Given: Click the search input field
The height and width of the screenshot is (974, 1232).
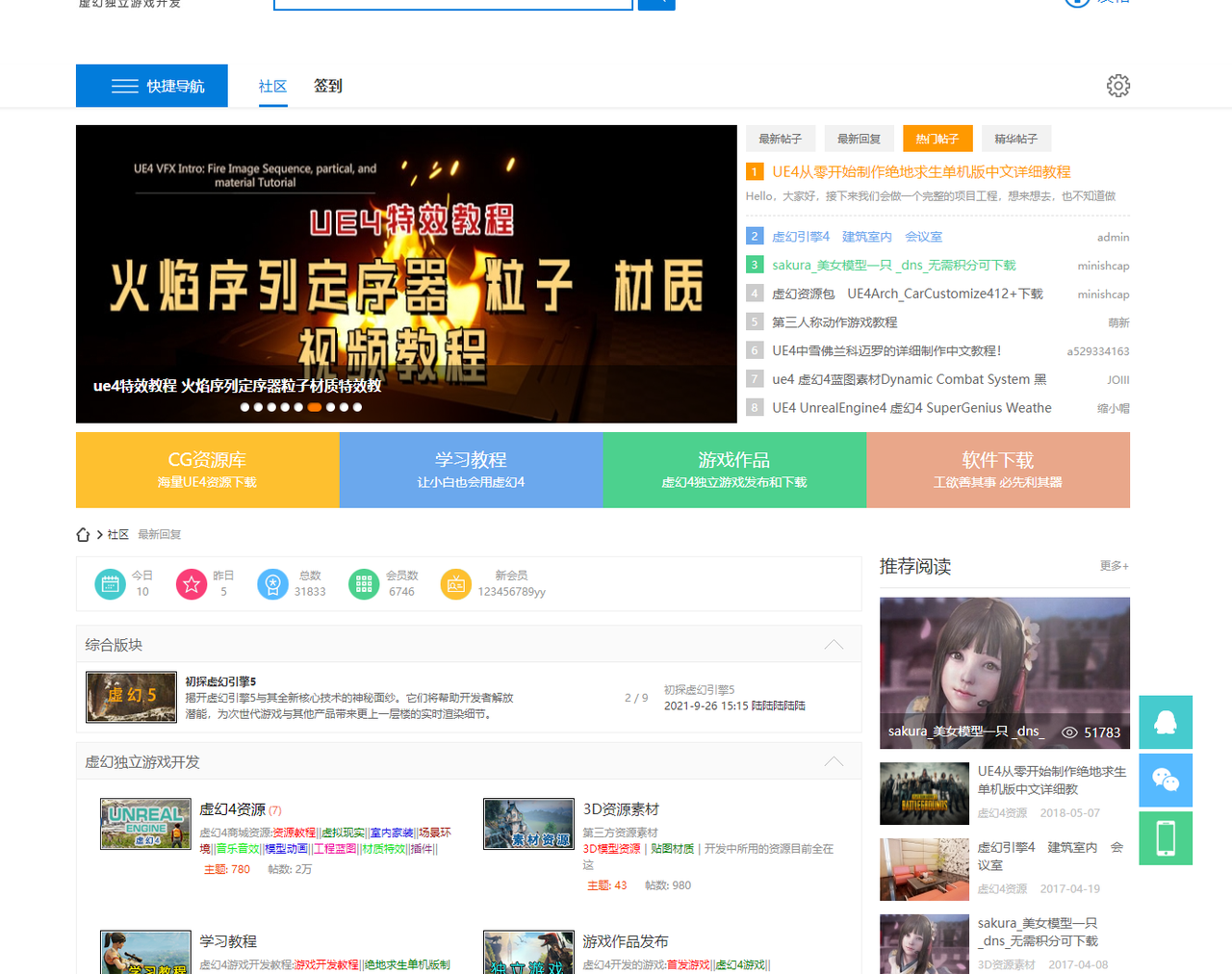Looking at the screenshot, I should pyautogui.click(x=453, y=4).
